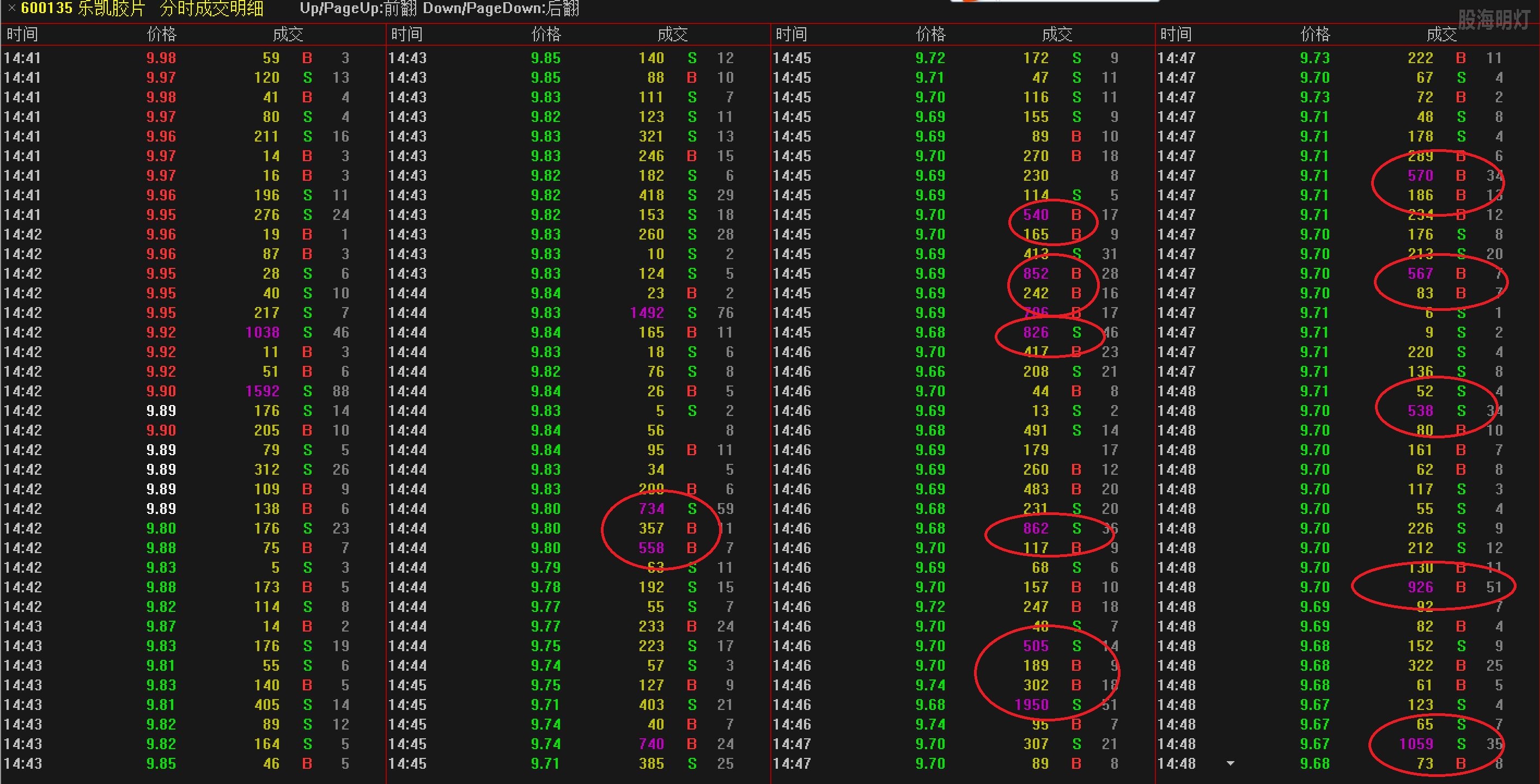
Task: Click the 276 volume cell at 14:41
Action: coord(267,215)
